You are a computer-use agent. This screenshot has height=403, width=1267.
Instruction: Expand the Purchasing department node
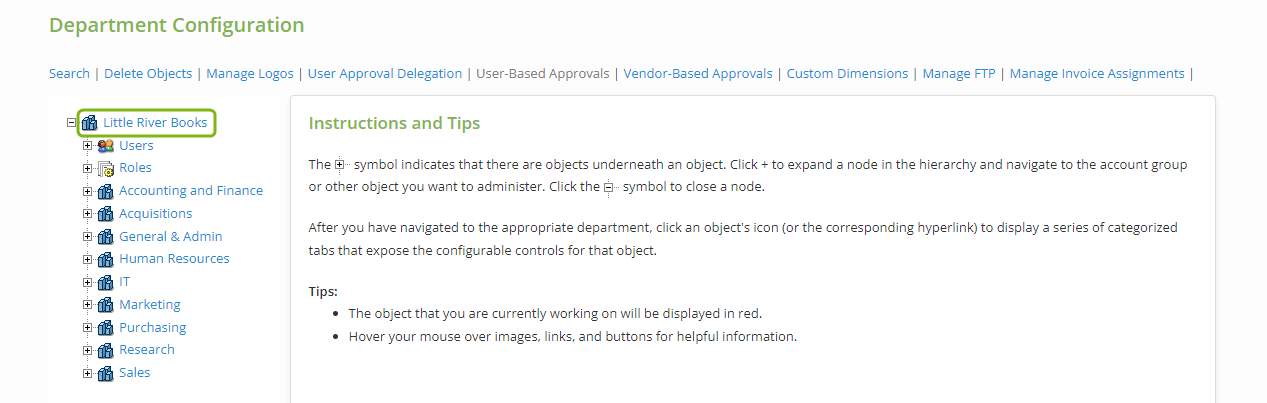88,327
